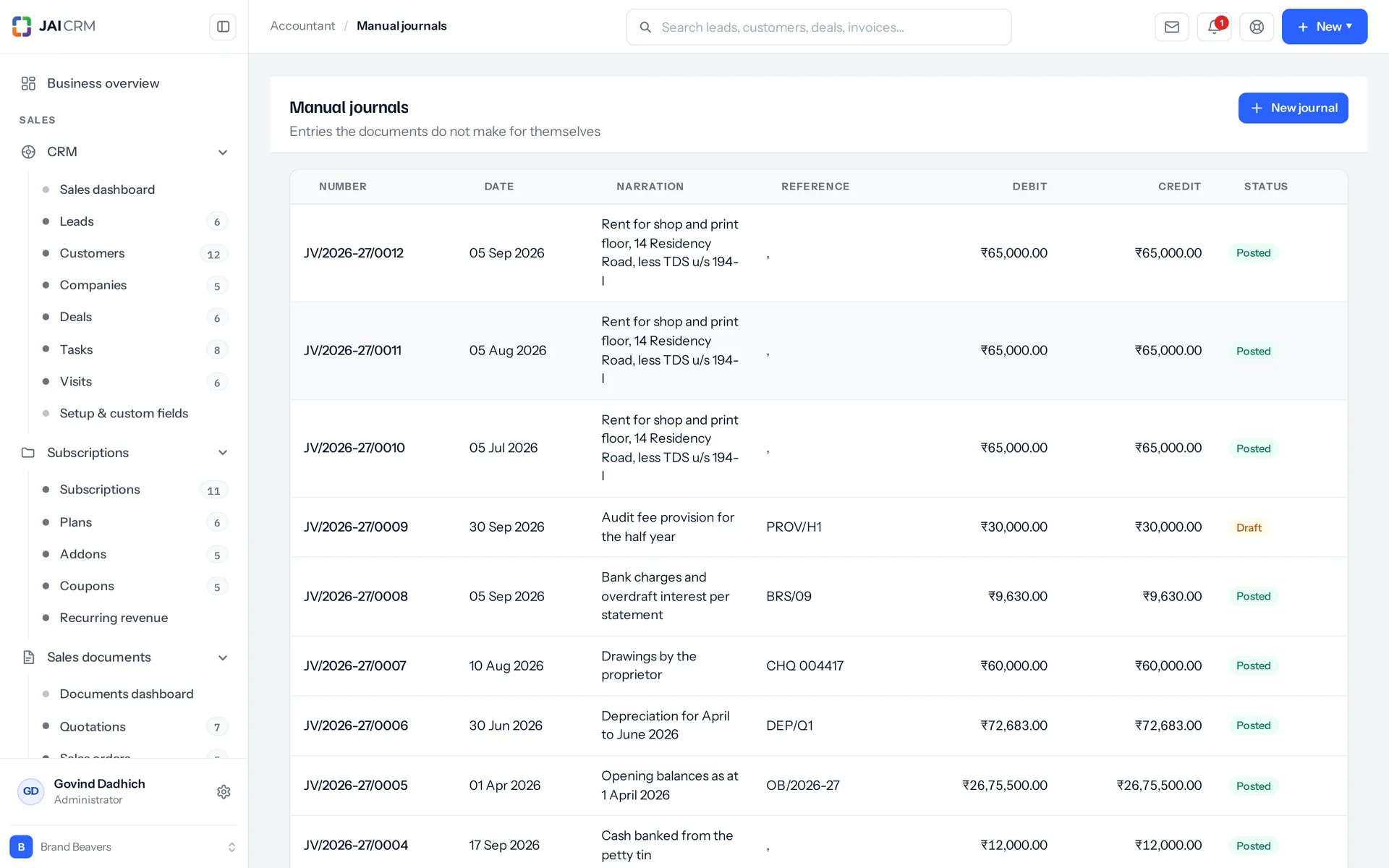
Task: Open notifications bell icon
Action: tap(1214, 27)
